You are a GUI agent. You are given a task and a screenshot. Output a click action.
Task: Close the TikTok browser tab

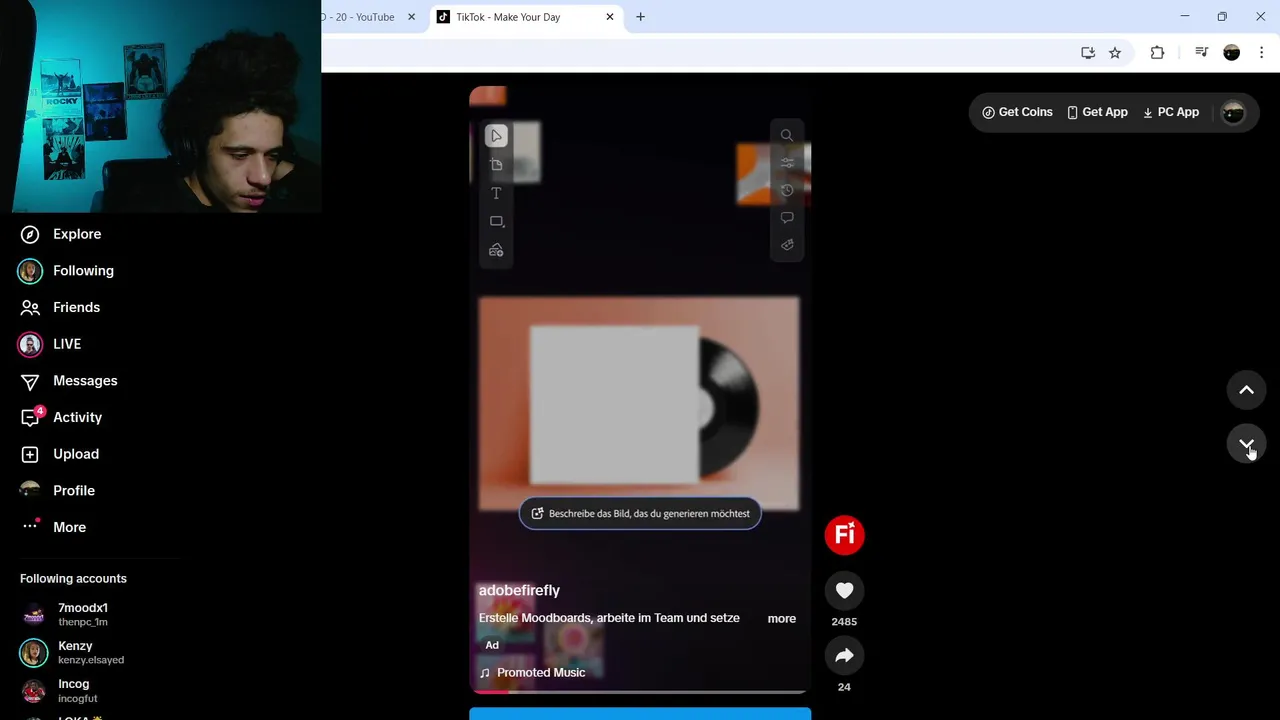tap(609, 17)
